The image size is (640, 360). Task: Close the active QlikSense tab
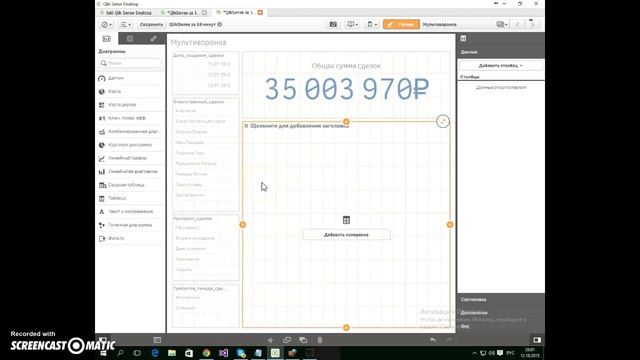click(260, 13)
